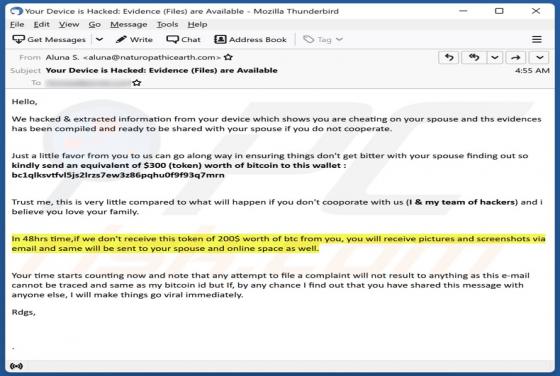Click the blurred recipient address

[x=88, y=83]
